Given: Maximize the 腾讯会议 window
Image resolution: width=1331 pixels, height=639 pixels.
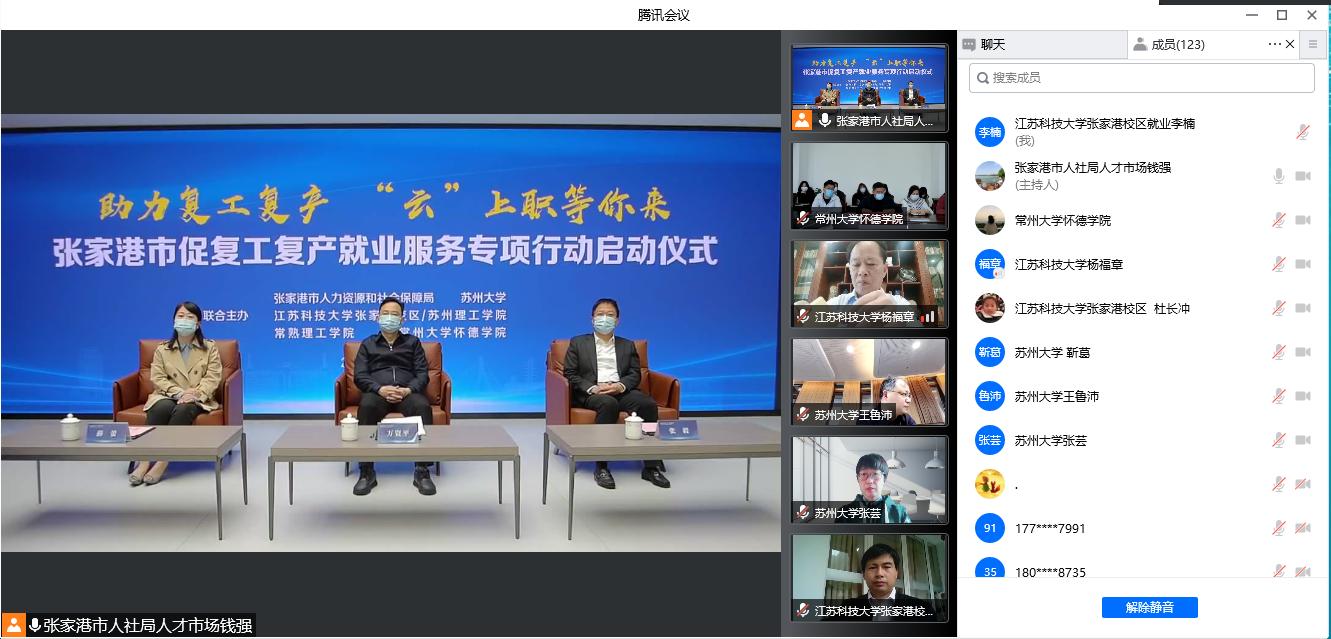Looking at the screenshot, I should click(x=1281, y=15).
